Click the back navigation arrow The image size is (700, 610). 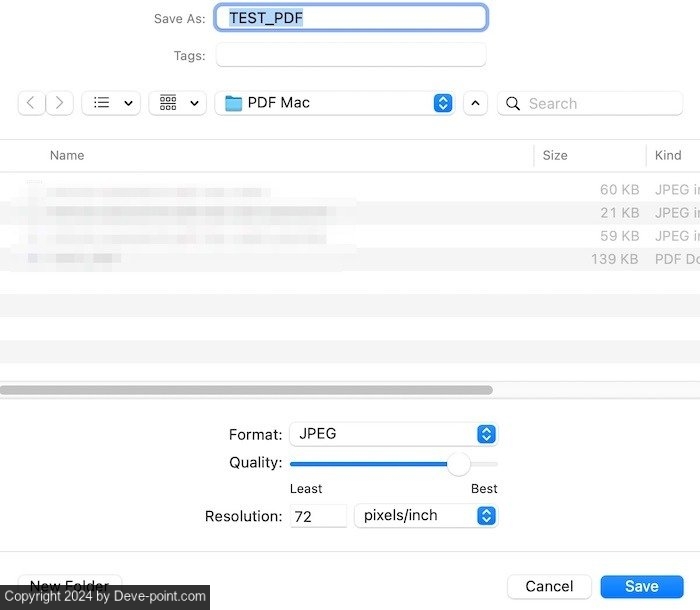(31, 103)
